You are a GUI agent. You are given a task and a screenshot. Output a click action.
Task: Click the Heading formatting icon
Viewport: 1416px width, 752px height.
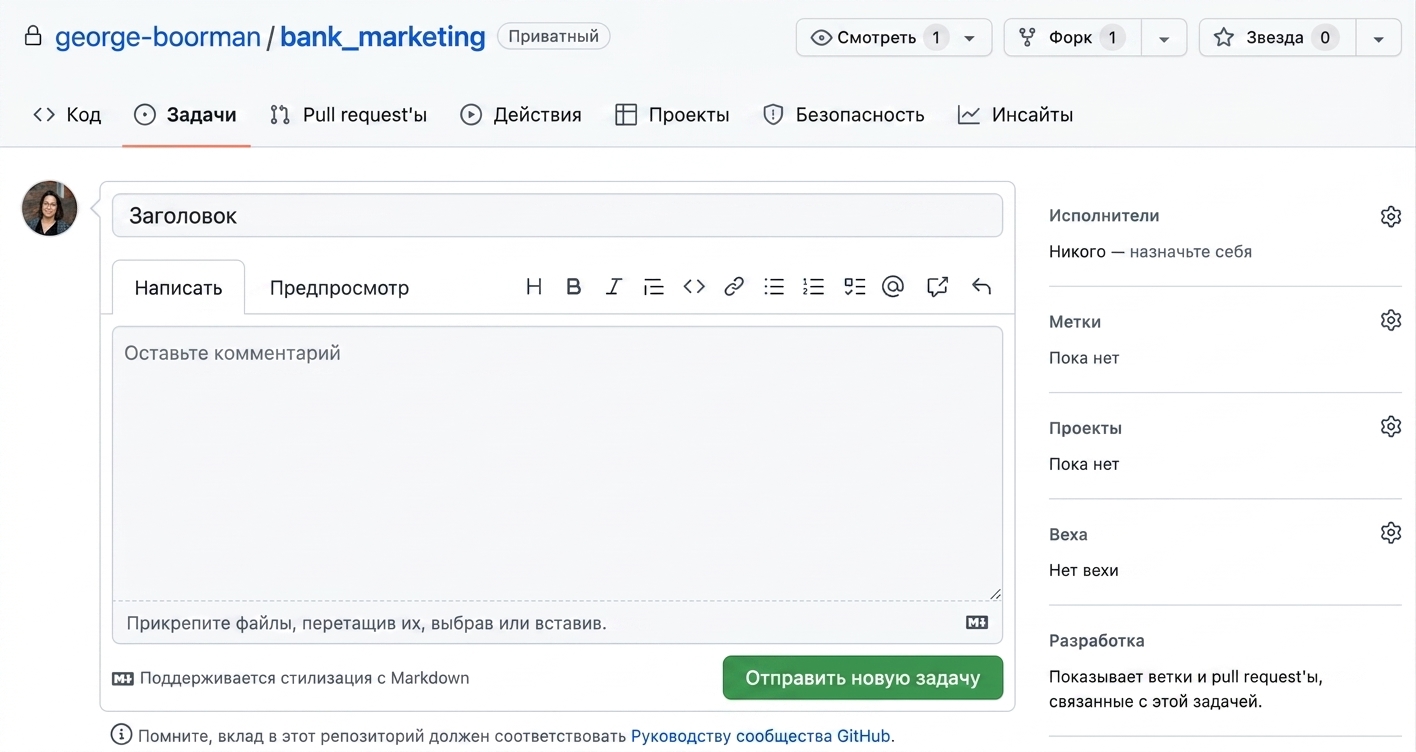pyautogui.click(x=534, y=287)
